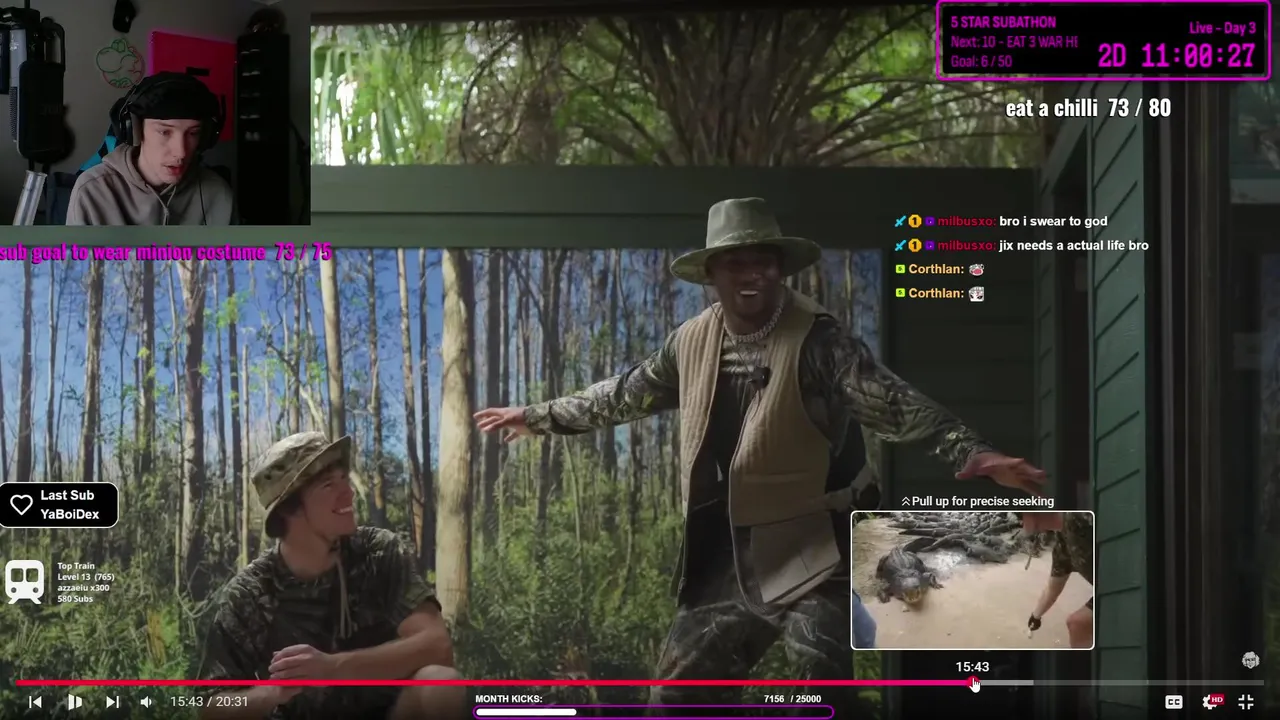Mute the video volume speaker icon
This screenshot has height=720, width=1280.
point(146,702)
